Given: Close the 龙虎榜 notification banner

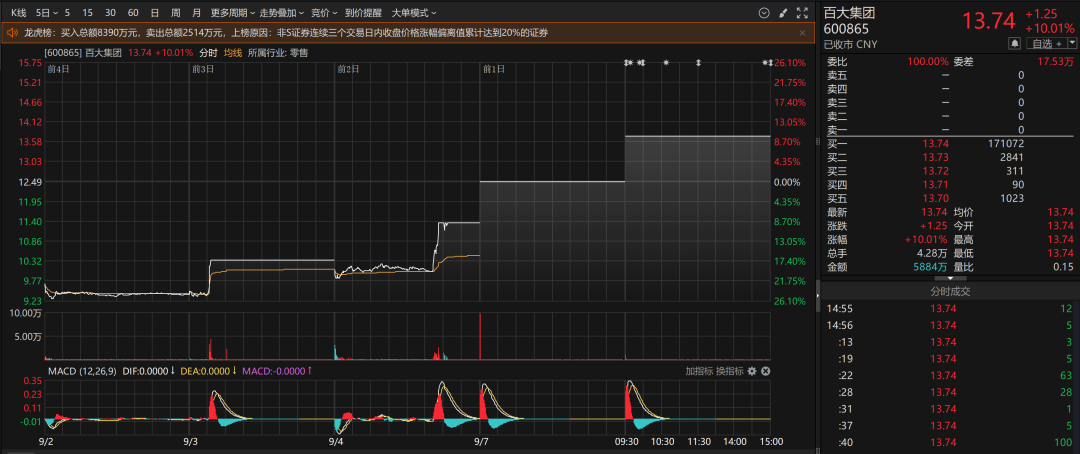Looking at the screenshot, I should point(802,32).
